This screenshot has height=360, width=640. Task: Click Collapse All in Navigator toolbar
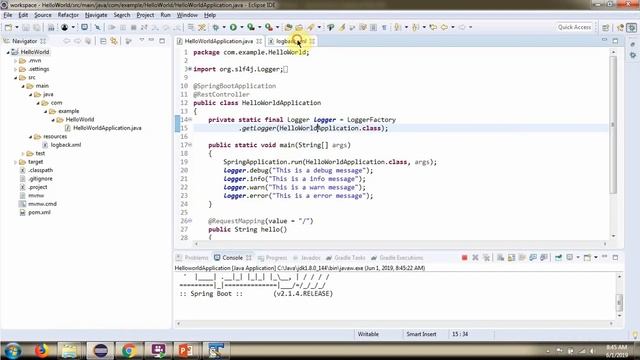103,41
